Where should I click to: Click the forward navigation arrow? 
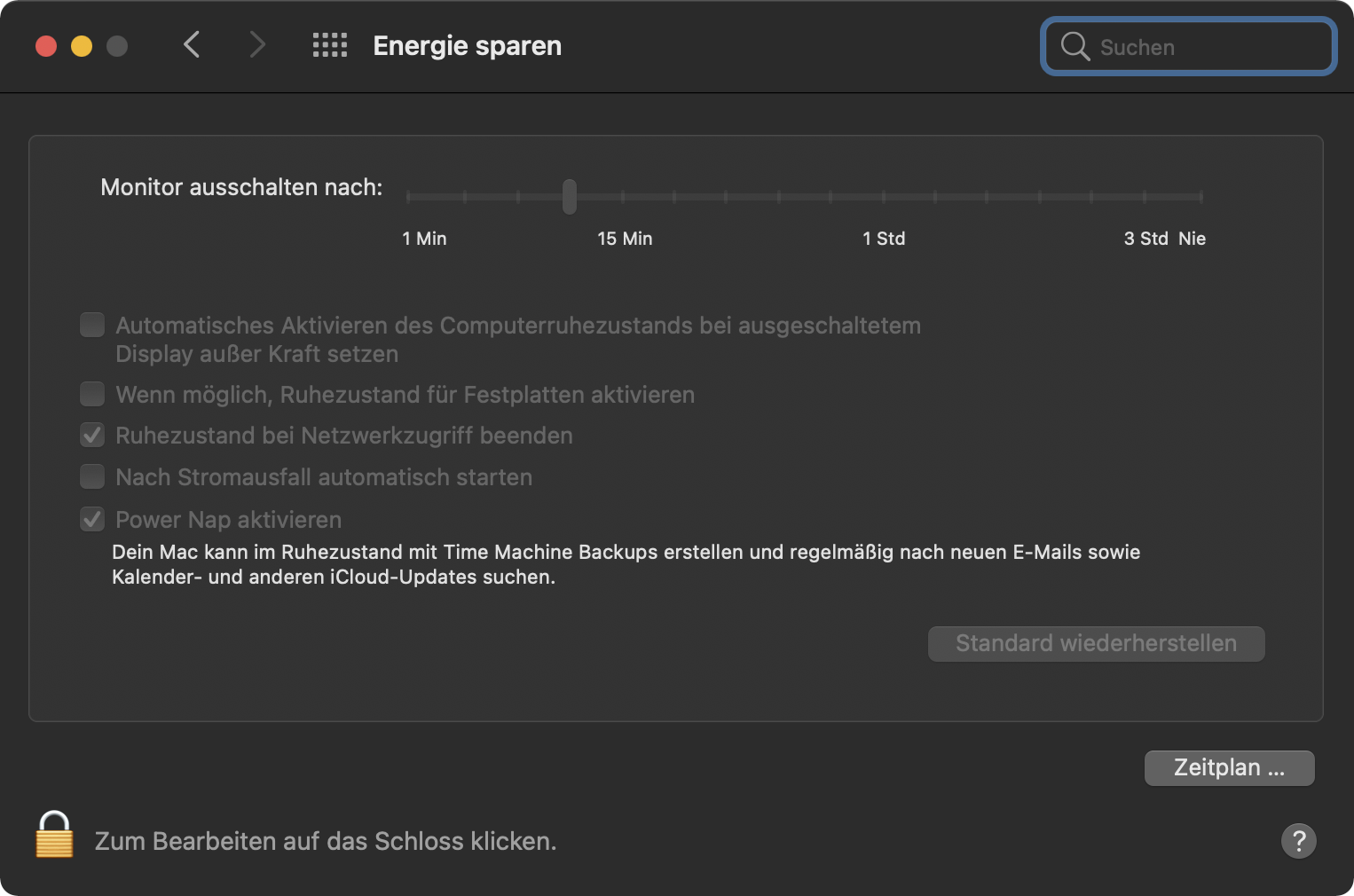257,44
